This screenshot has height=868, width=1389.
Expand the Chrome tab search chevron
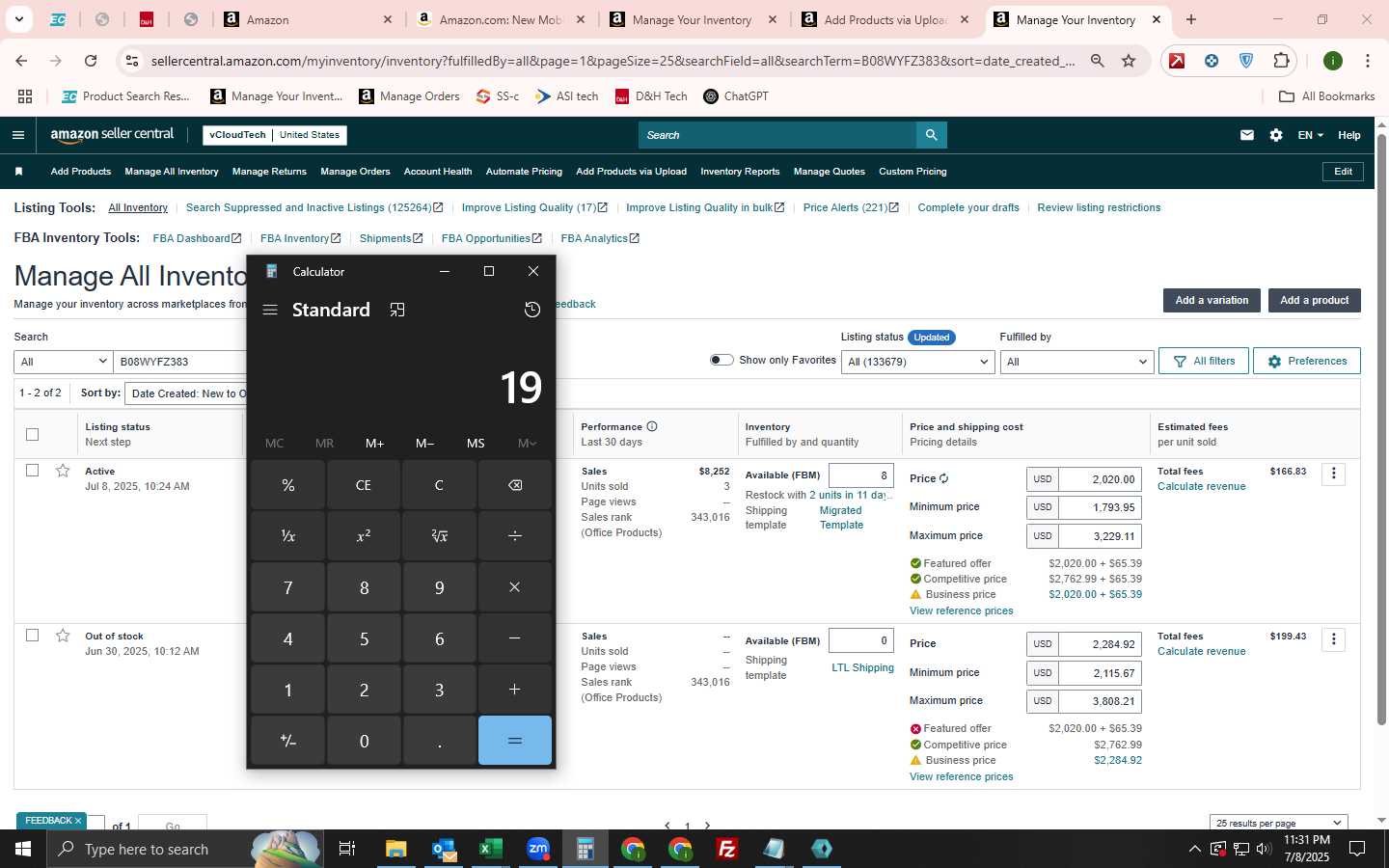[x=18, y=19]
